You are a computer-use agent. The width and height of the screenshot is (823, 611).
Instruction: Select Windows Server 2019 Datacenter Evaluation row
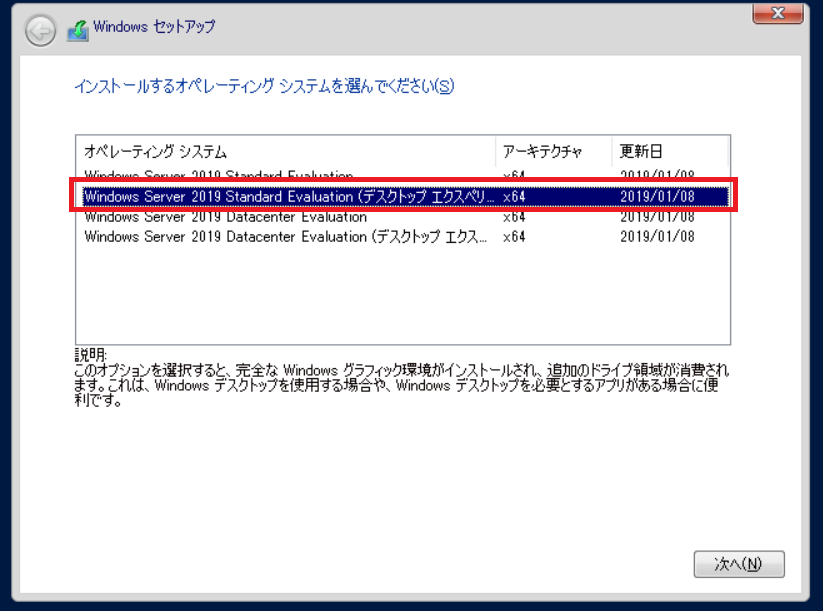[x=405, y=217]
